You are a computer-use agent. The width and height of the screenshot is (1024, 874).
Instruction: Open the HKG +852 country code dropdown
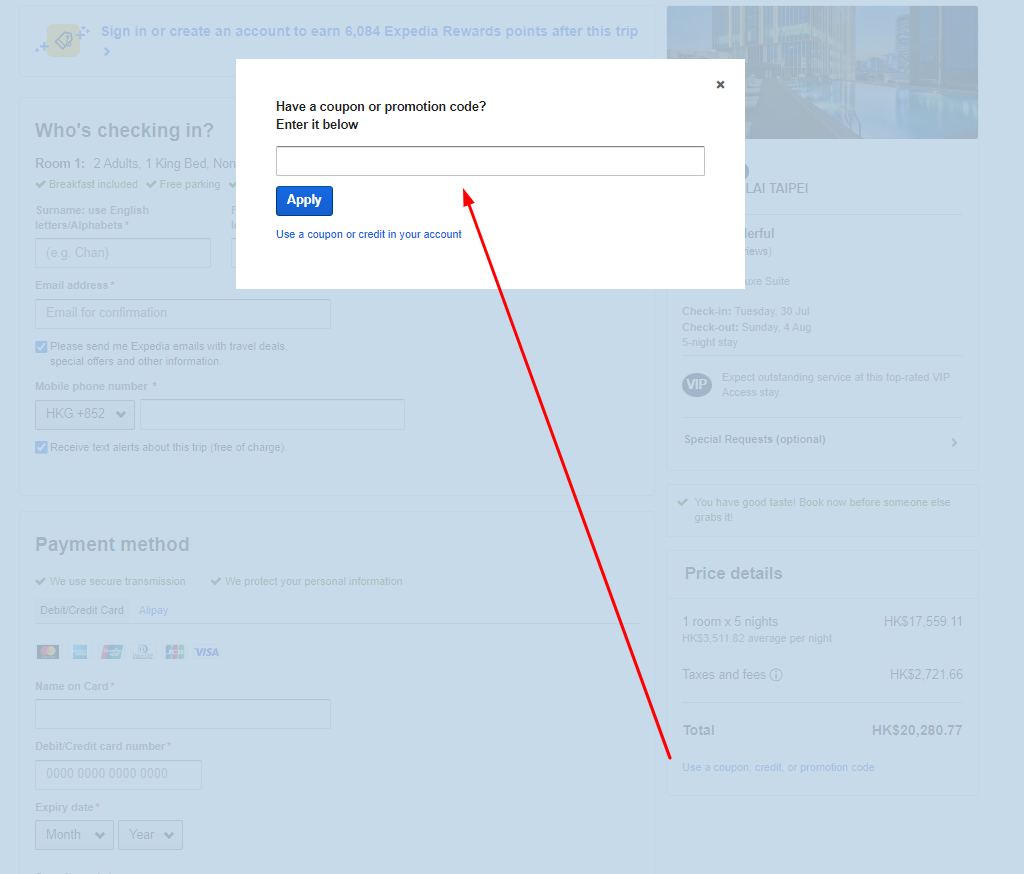(85, 414)
